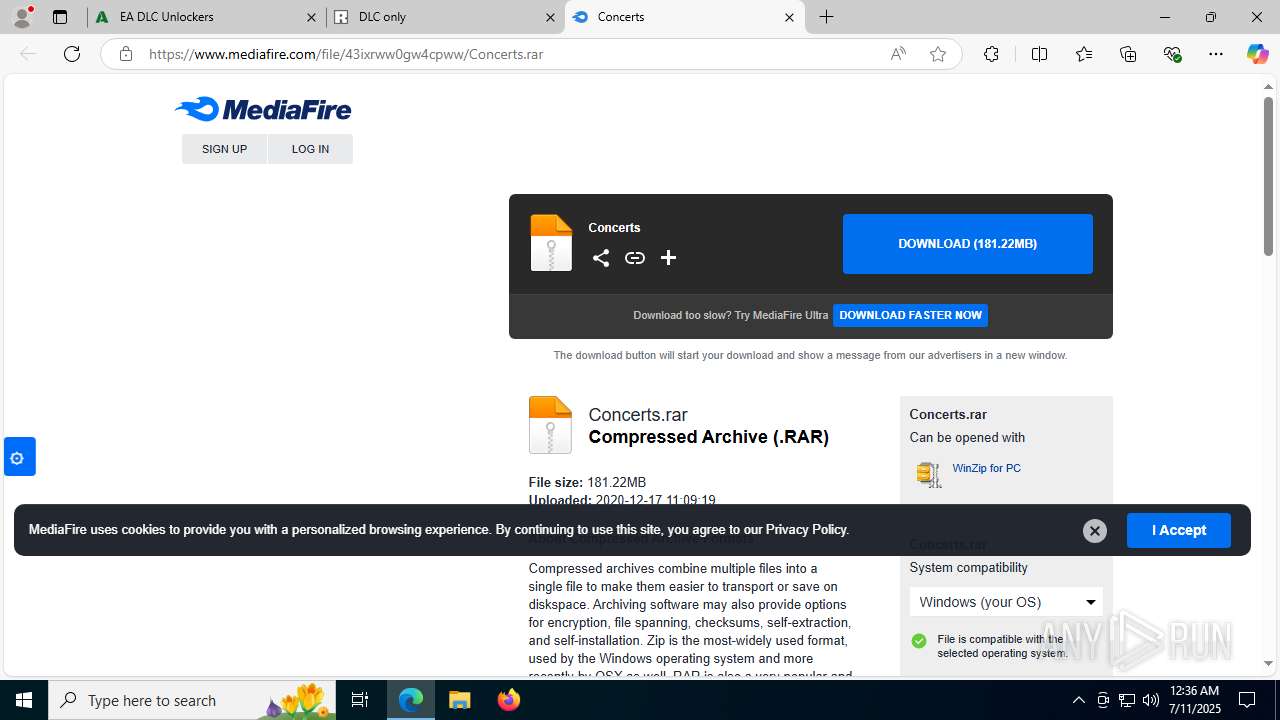This screenshot has width=1280, height=720.
Task: Click the blue privacy settings gear icon
Action: pyautogui.click(x=17, y=458)
